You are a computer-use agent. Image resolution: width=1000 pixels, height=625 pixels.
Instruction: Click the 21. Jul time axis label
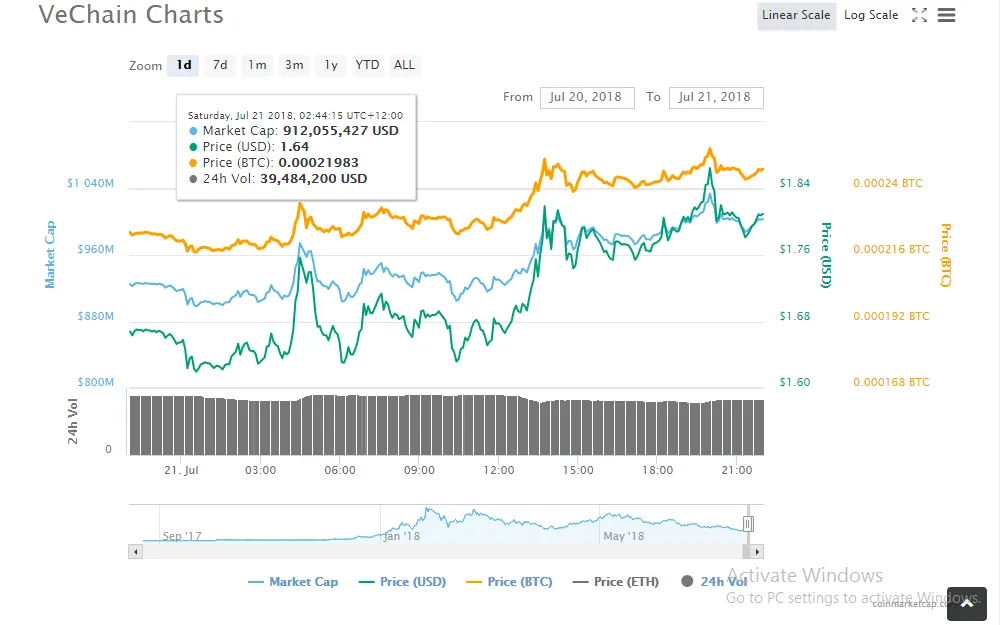click(181, 470)
